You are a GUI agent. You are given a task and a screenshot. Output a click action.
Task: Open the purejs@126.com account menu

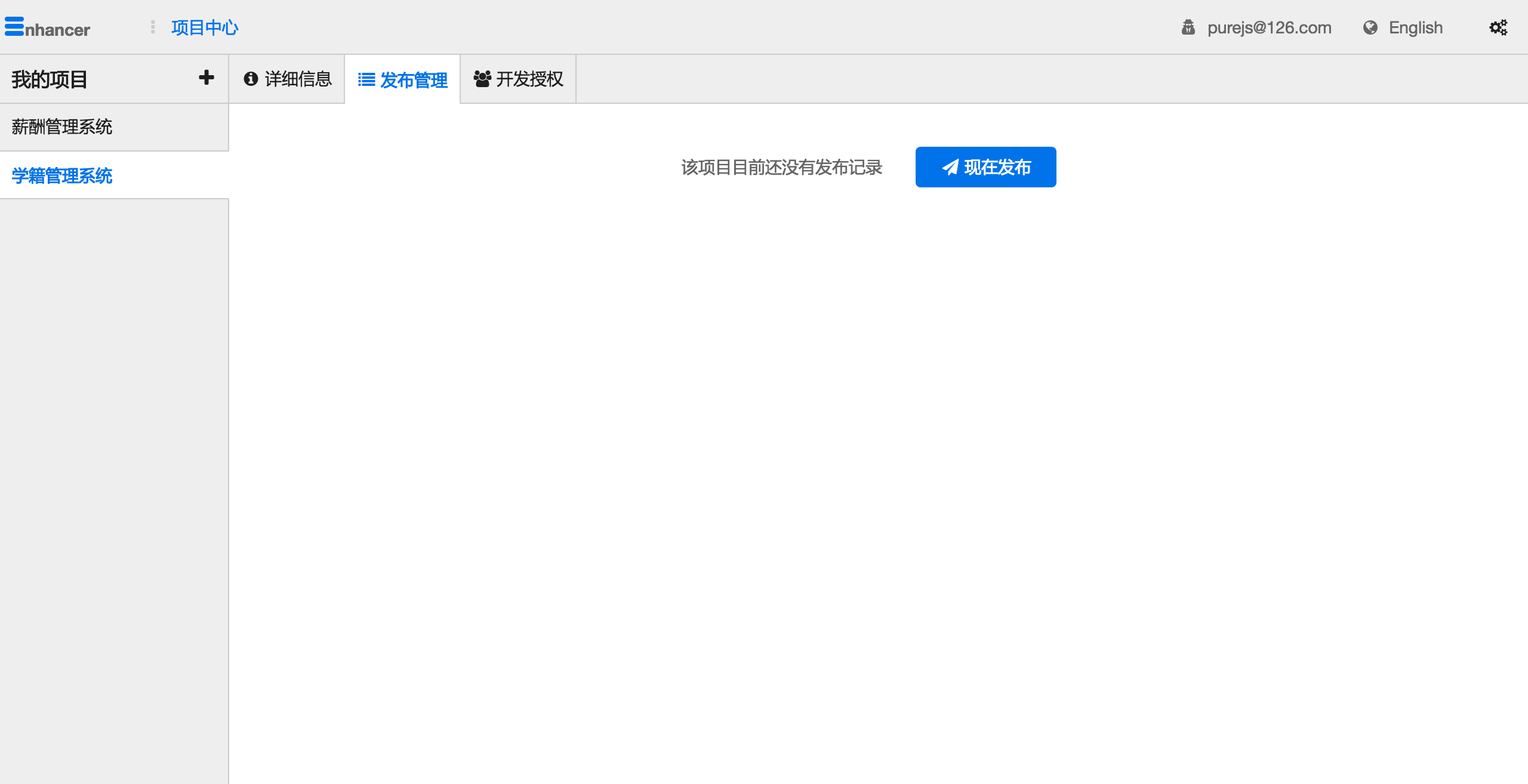(1269, 27)
